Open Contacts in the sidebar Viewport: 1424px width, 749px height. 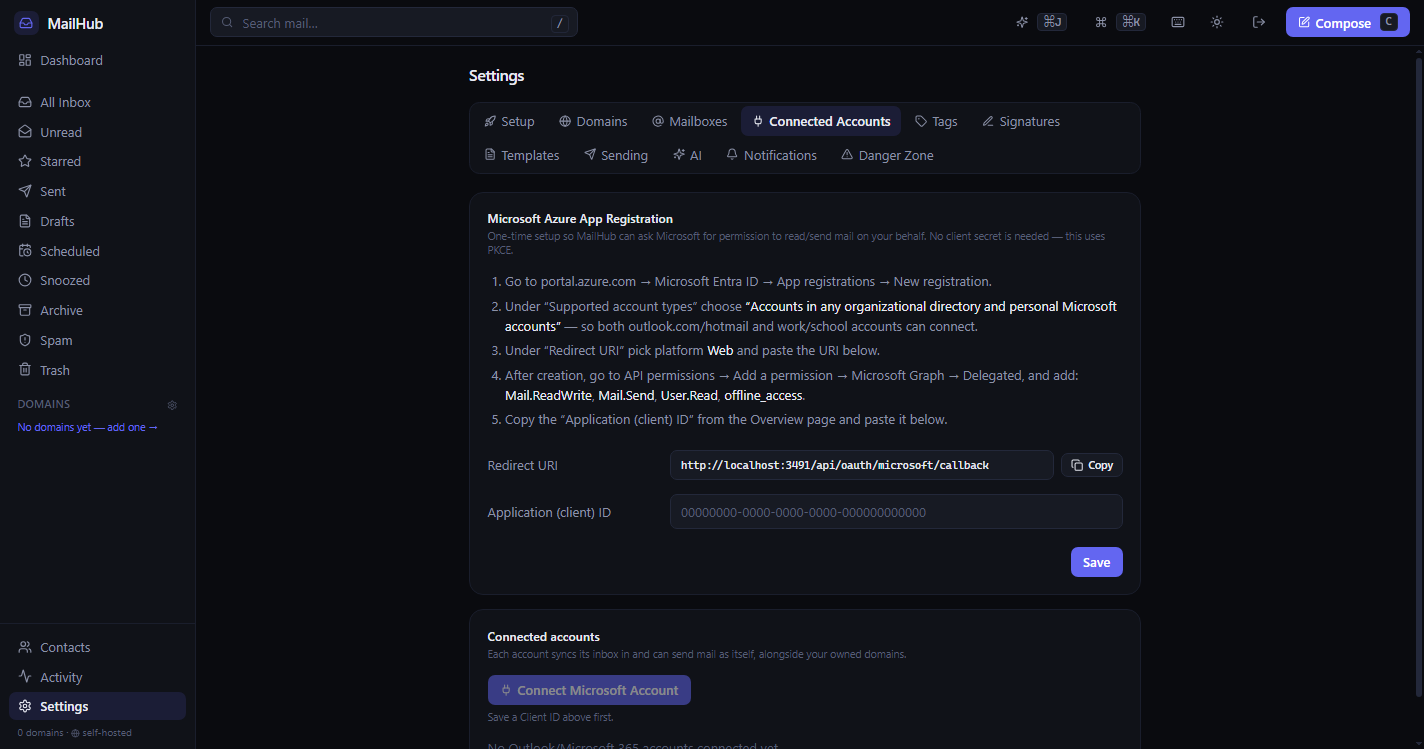[97, 647]
